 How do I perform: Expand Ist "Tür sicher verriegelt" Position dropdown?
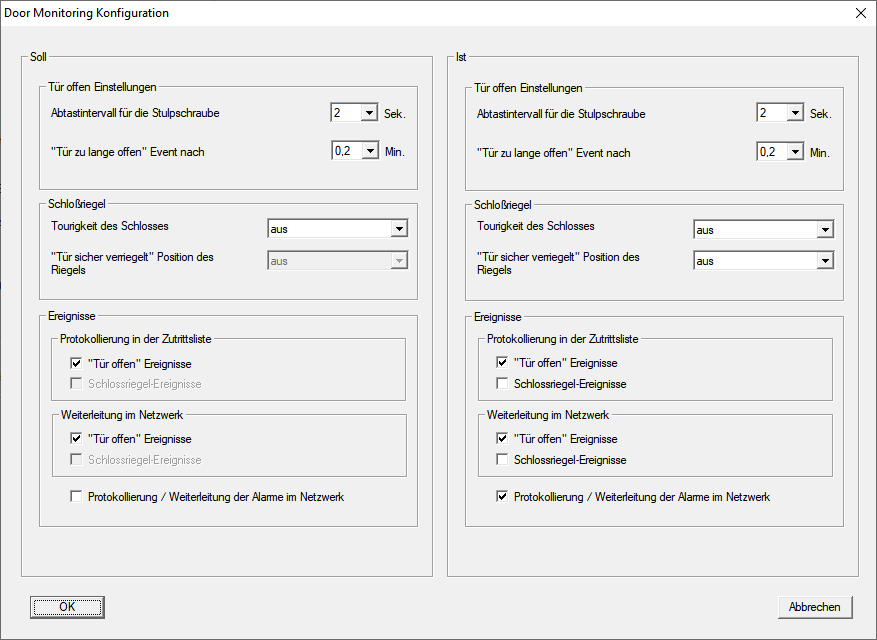coord(825,261)
